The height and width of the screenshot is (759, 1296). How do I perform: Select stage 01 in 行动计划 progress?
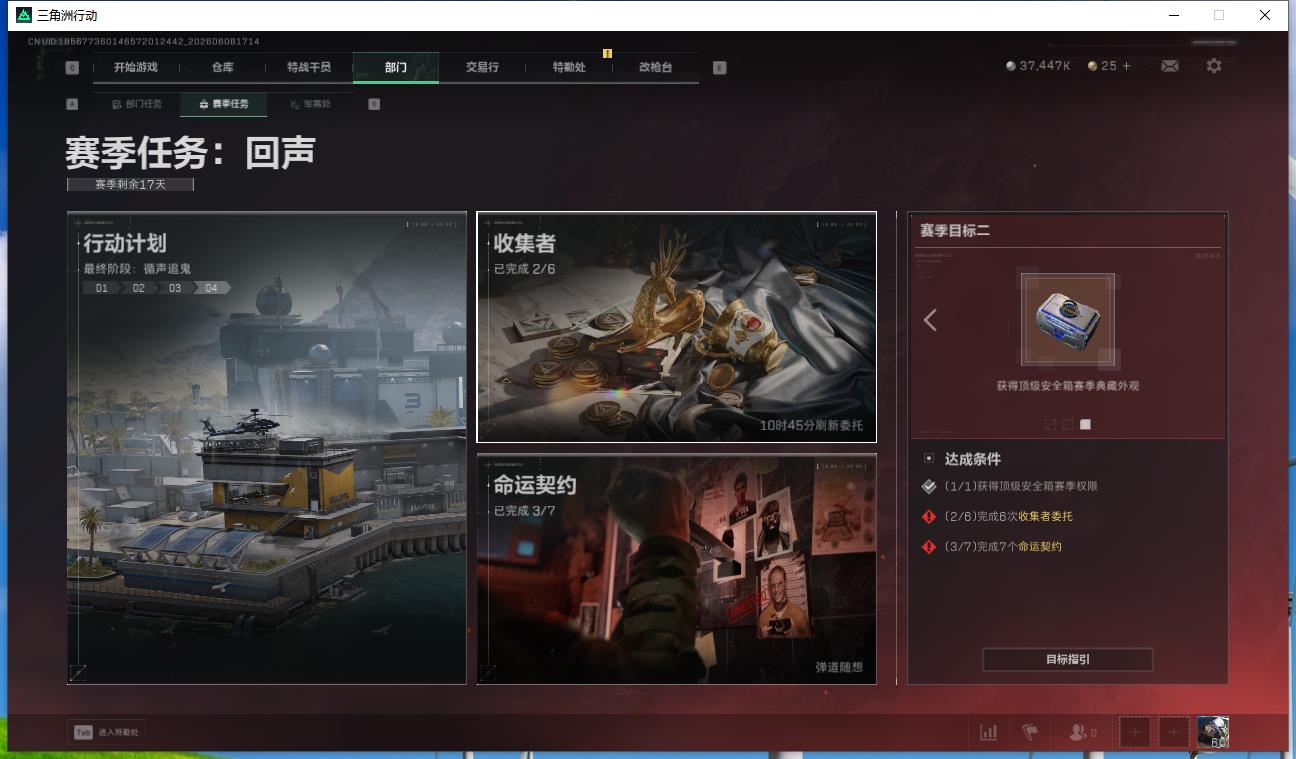coord(102,288)
